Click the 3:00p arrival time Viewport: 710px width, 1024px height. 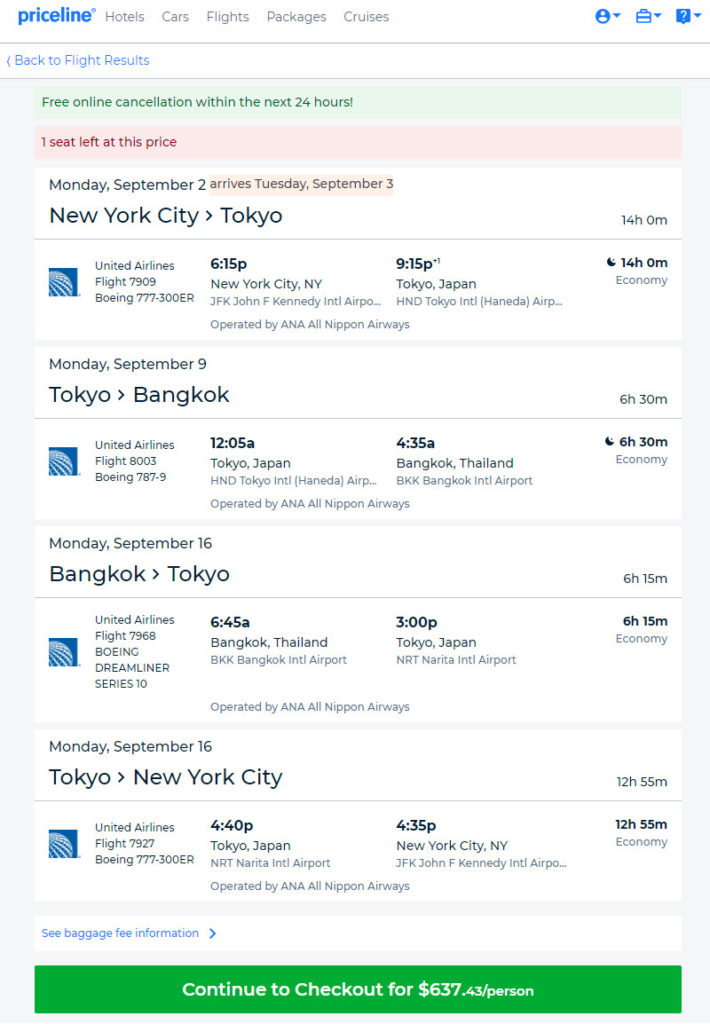[417, 622]
